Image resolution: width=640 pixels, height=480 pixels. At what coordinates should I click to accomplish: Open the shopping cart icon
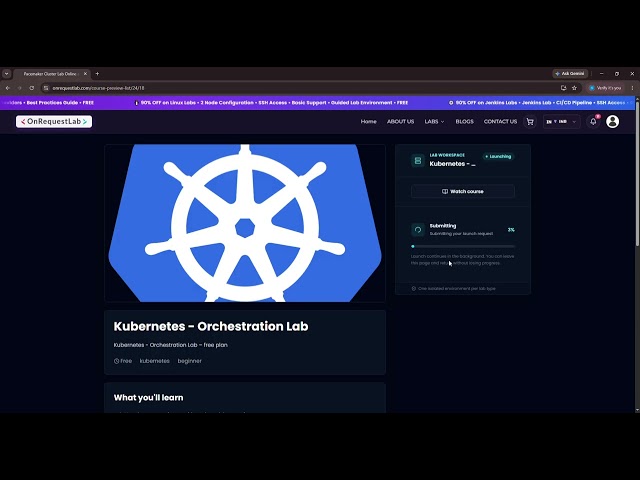pos(530,122)
